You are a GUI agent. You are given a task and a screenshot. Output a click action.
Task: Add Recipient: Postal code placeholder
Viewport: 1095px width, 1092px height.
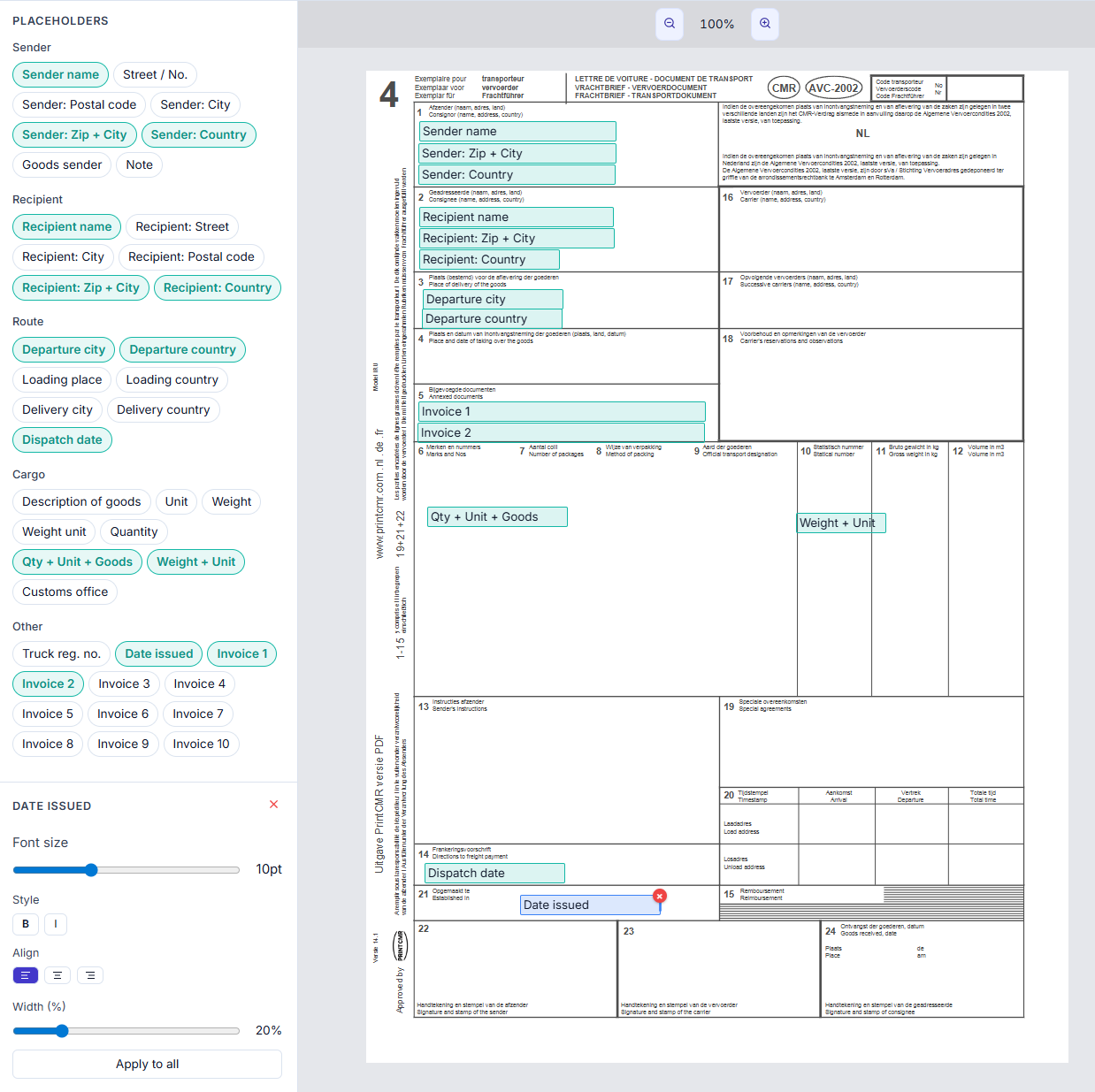[191, 256]
